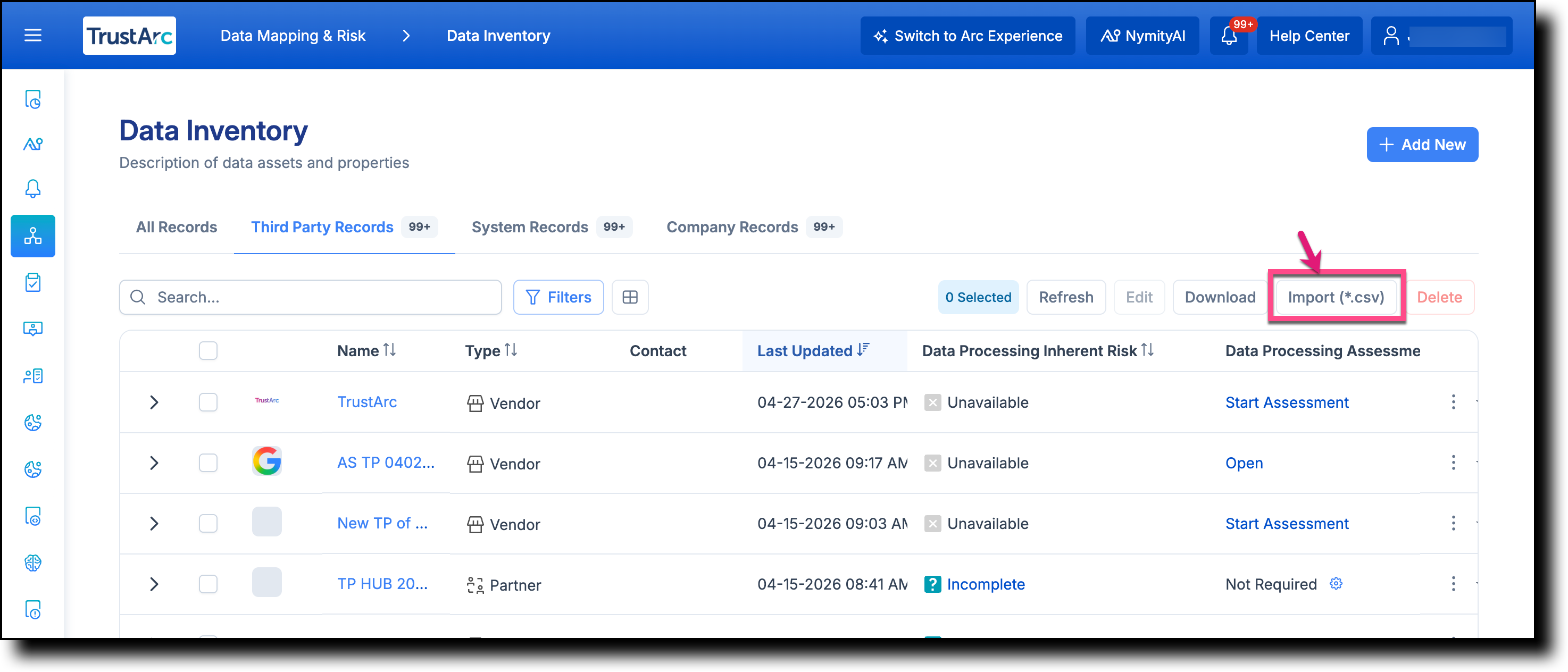Switch to the System Records tab
Screen dimensions: 1568x672
552,227
